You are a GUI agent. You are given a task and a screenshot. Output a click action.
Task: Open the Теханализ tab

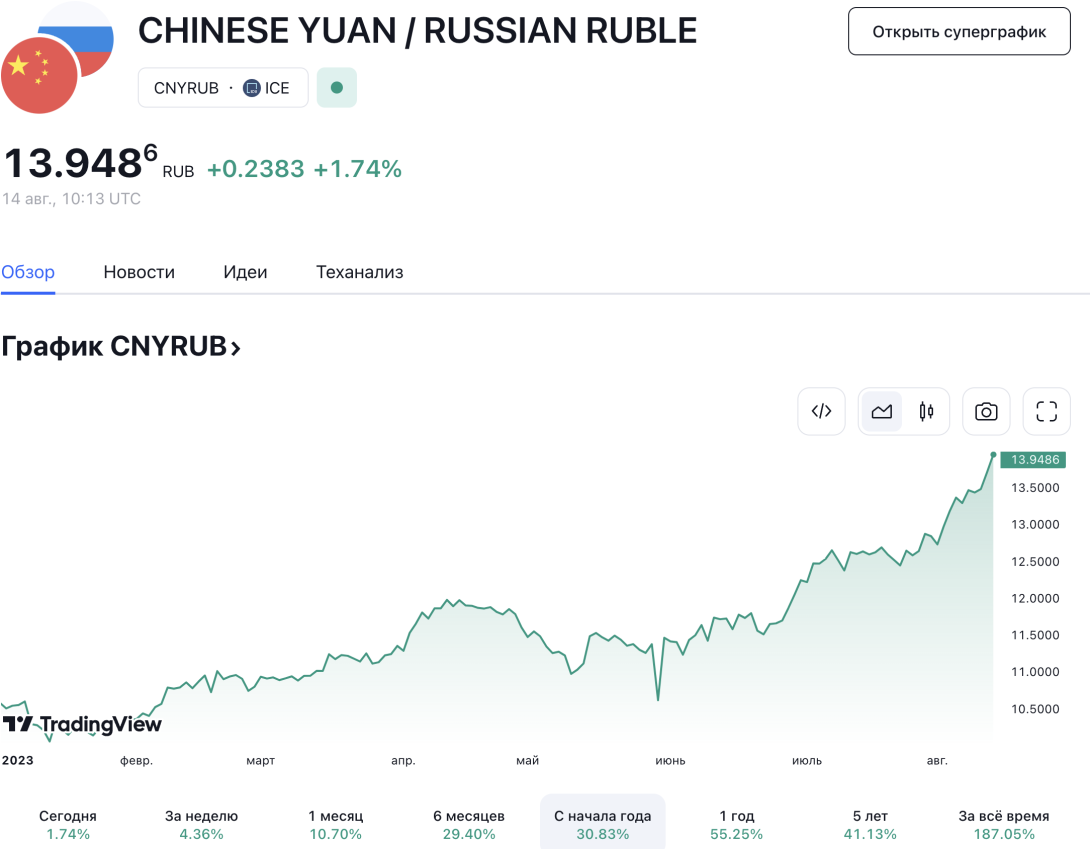[359, 272]
